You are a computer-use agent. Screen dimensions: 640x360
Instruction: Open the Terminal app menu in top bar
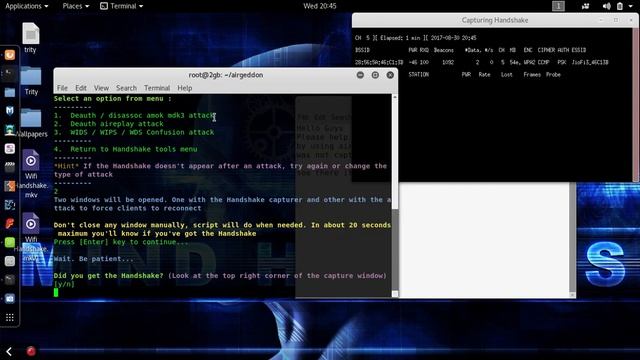[x=122, y=6]
